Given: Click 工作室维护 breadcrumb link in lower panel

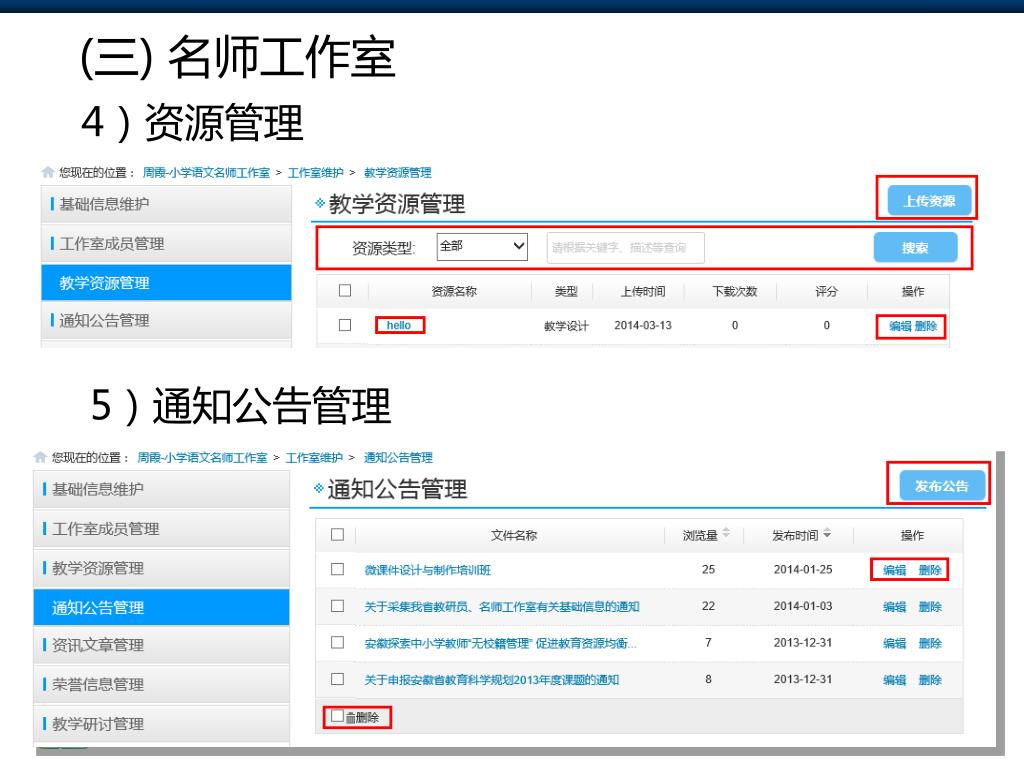Looking at the screenshot, I should (x=314, y=458).
